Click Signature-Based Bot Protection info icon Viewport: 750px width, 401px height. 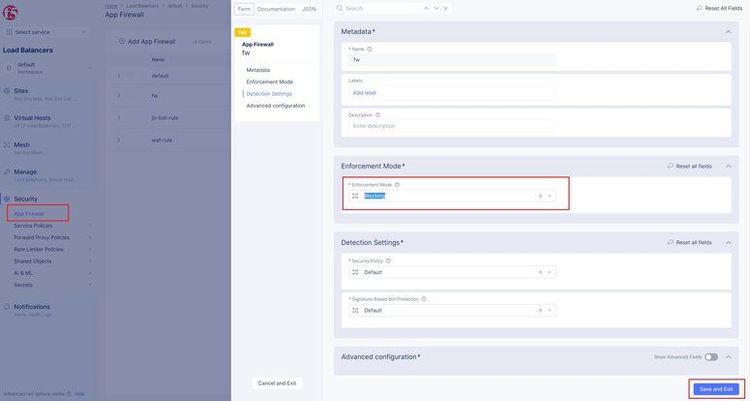423,299
